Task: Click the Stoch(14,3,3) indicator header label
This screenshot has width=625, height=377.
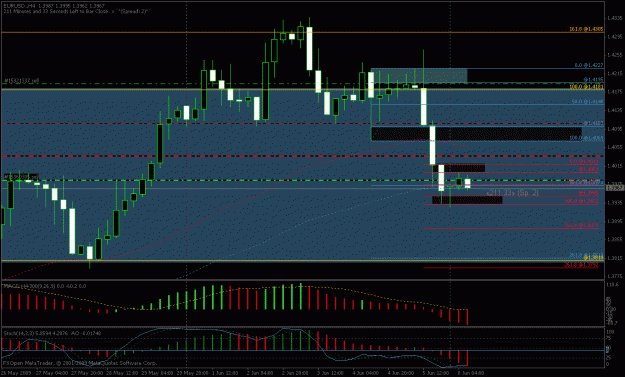Action: tap(51, 332)
